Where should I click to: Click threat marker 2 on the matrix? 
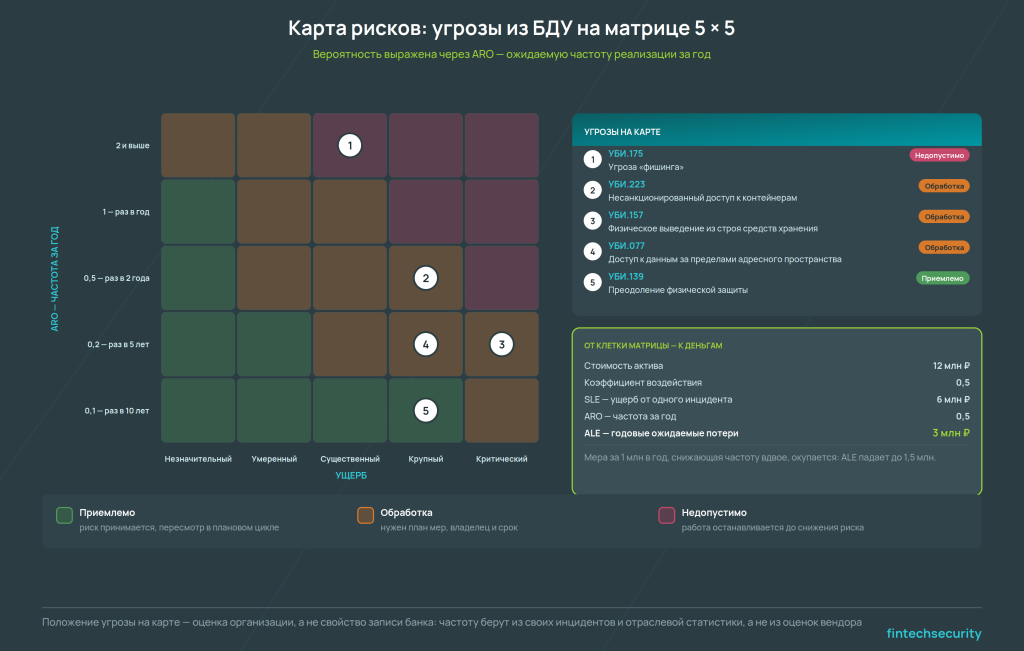click(x=426, y=278)
